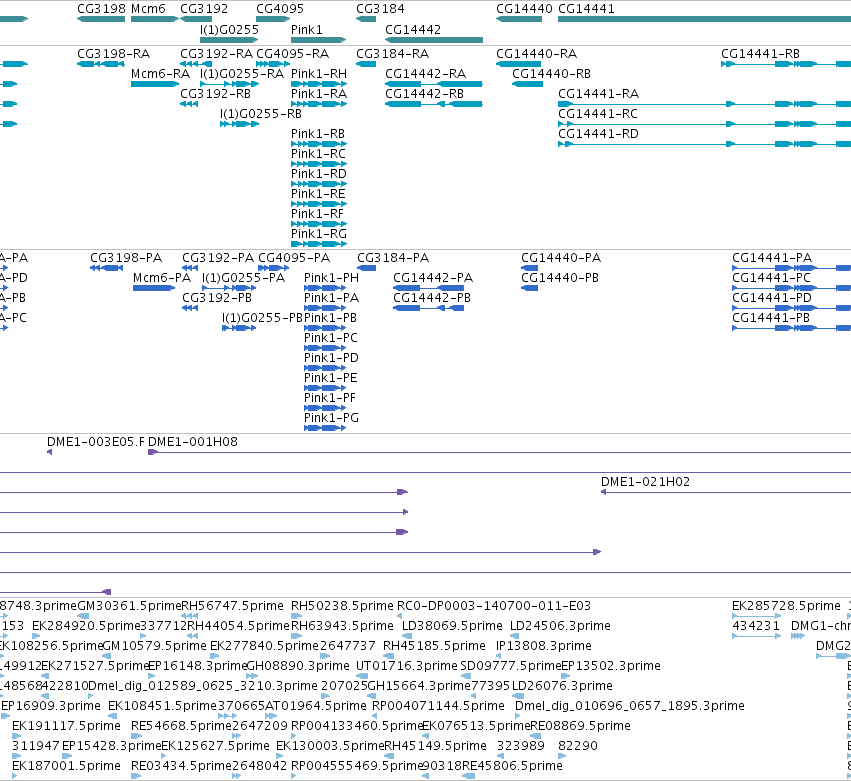Select the Mcm6-RA transcript label
Image resolution: width=851 pixels, height=781 pixels.
tap(160, 73)
